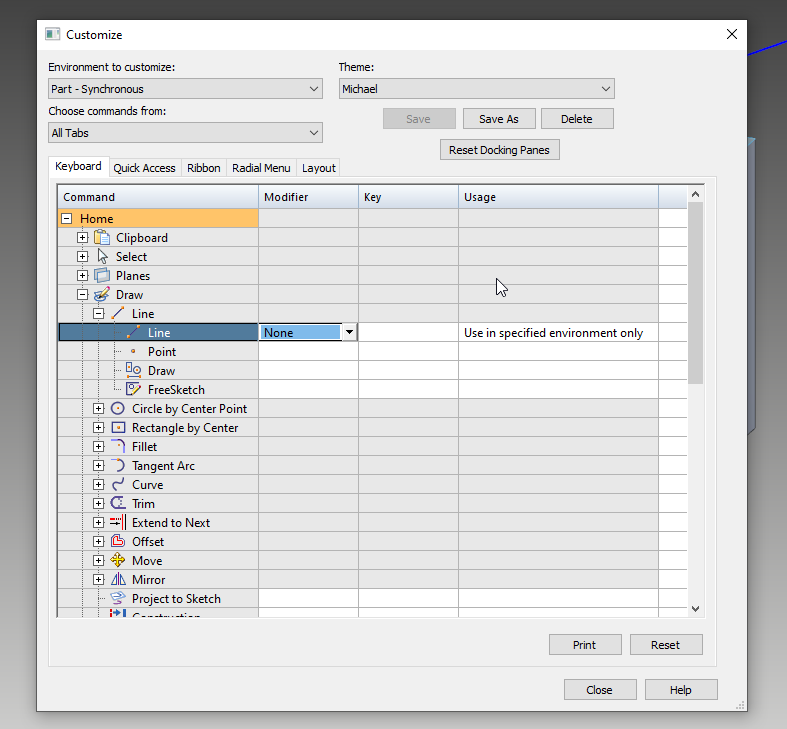
Task: Open the Environment to customize dropdown
Action: point(185,89)
